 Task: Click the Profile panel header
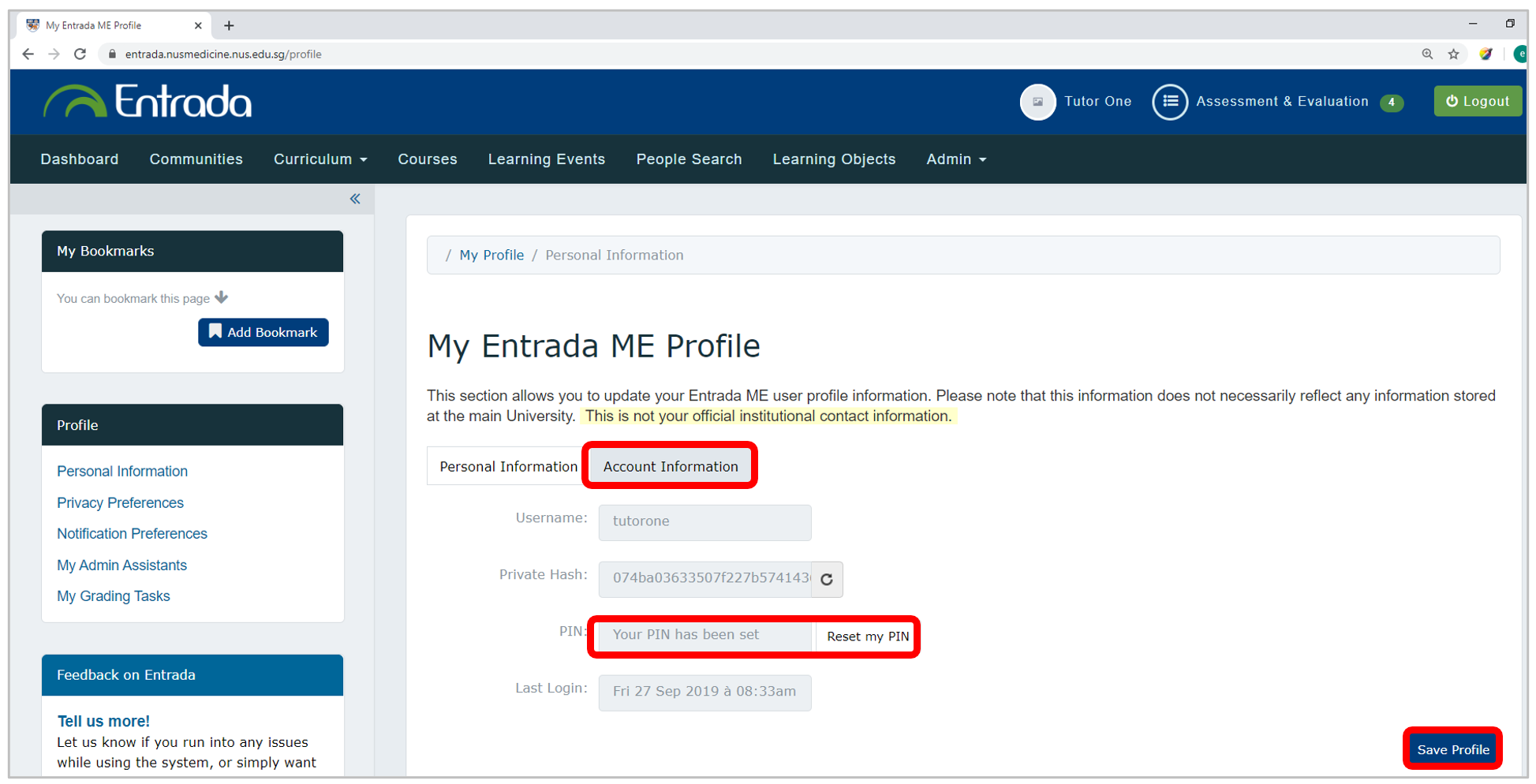click(x=192, y=425)
